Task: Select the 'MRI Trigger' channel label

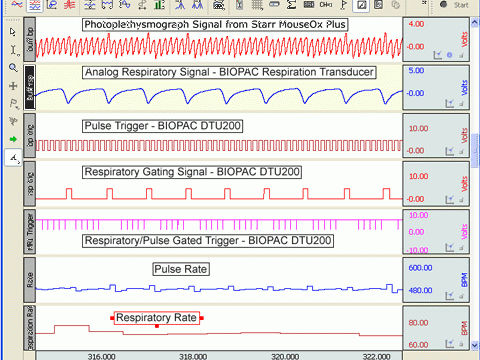Action: 30,231
